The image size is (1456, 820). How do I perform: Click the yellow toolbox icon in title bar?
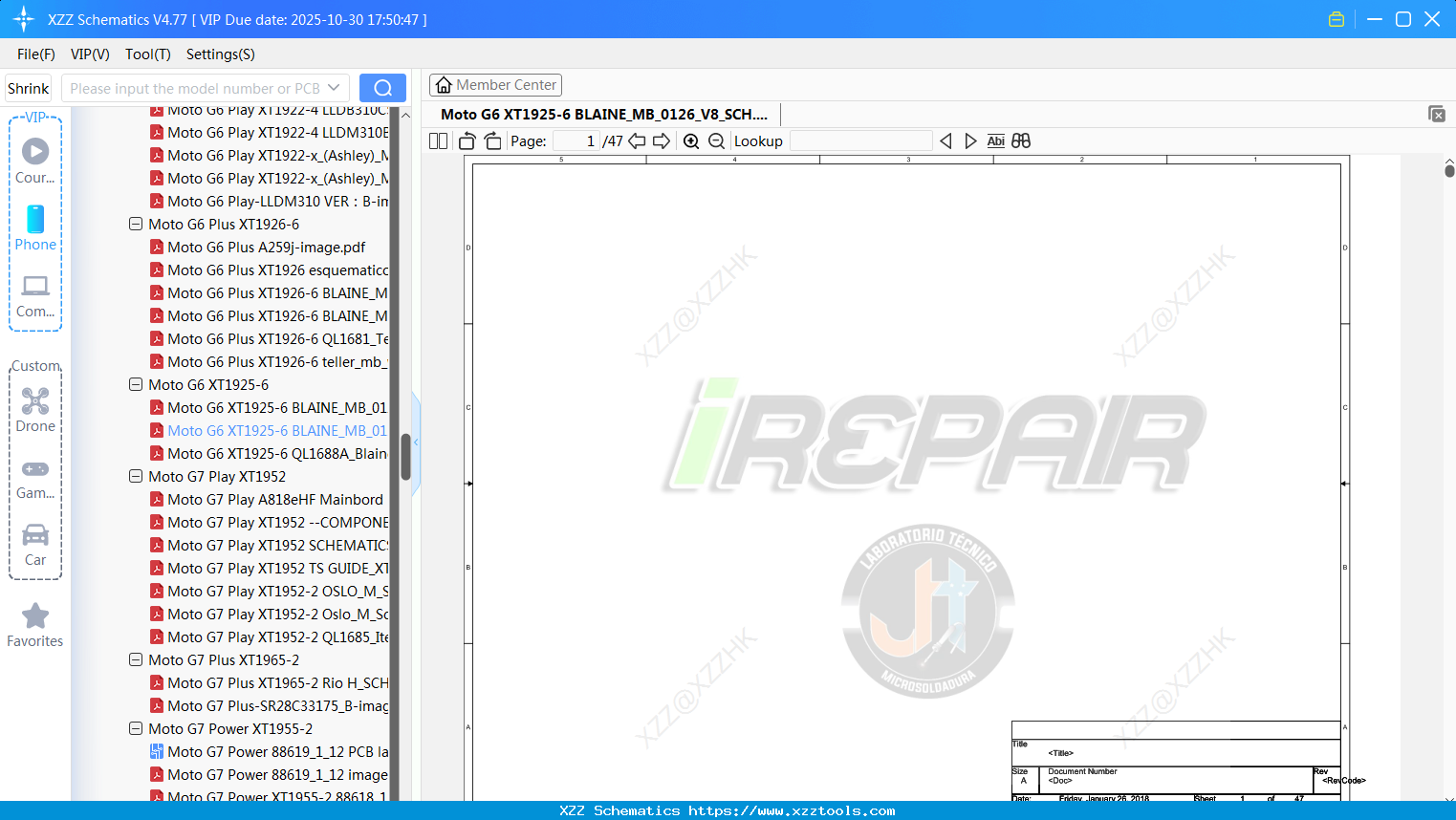pyautogui.click(x=1336, y=19)
